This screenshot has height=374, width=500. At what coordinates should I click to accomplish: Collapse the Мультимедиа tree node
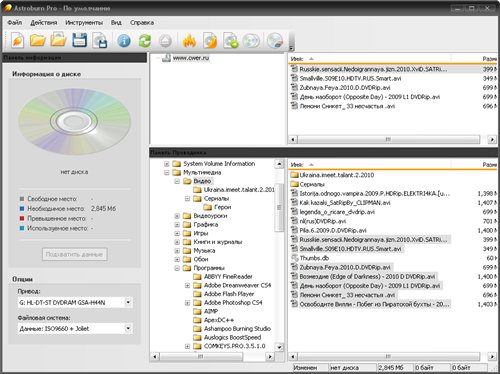[167, 173]
